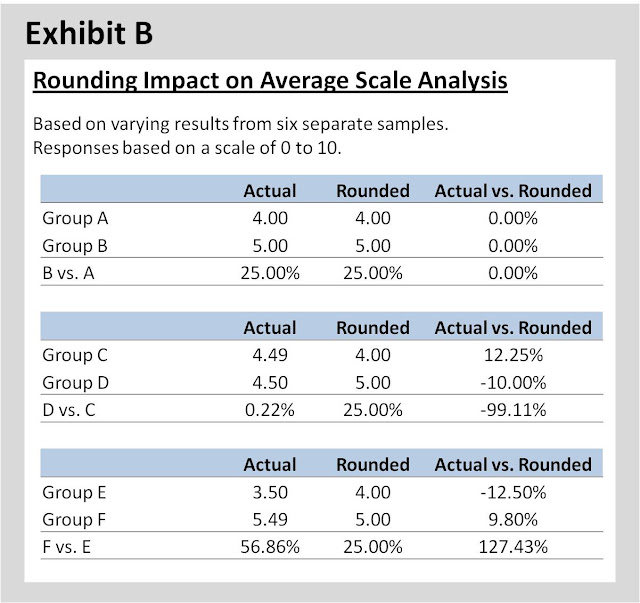Click the Group F row label
This screenshot has height=603, width=640.
point(74,520)
